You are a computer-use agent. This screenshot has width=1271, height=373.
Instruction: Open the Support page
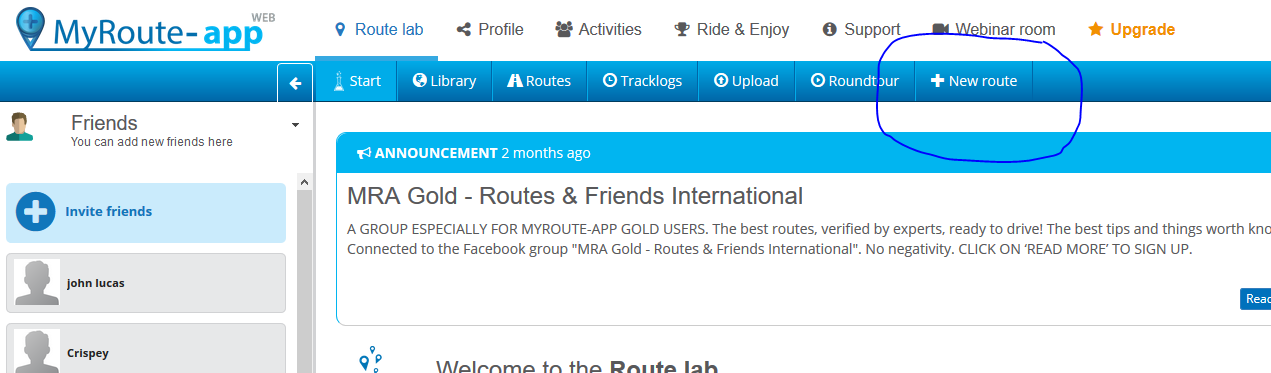pos(861,30)
